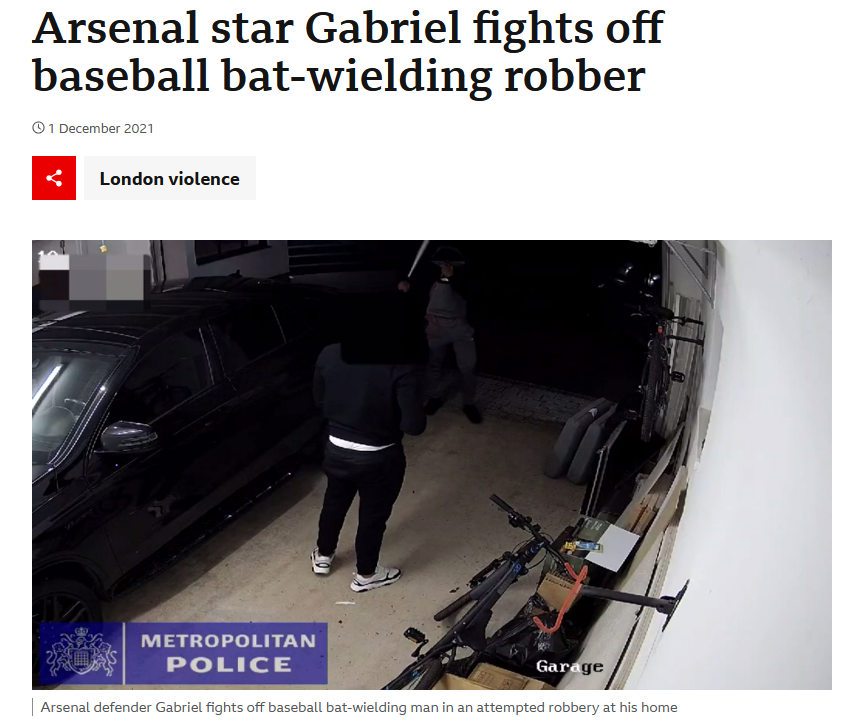Open the London violence topic tag

click(x=169, y=178)
